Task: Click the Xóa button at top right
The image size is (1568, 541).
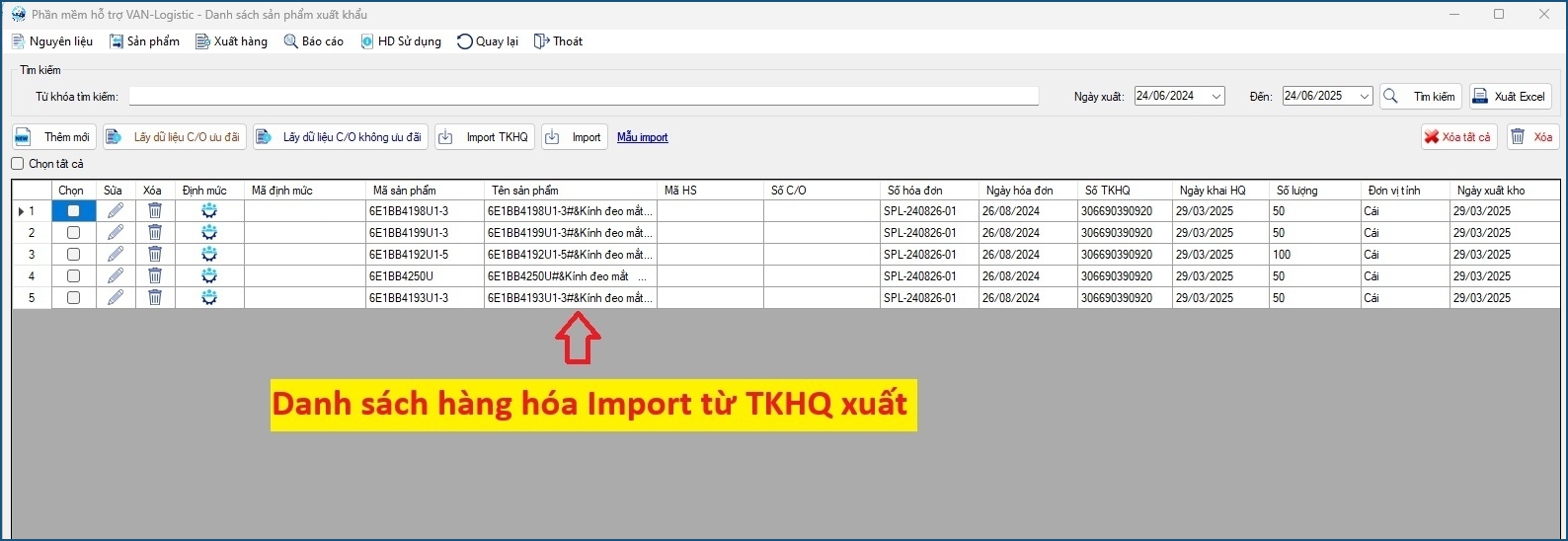Action: 1532,137
